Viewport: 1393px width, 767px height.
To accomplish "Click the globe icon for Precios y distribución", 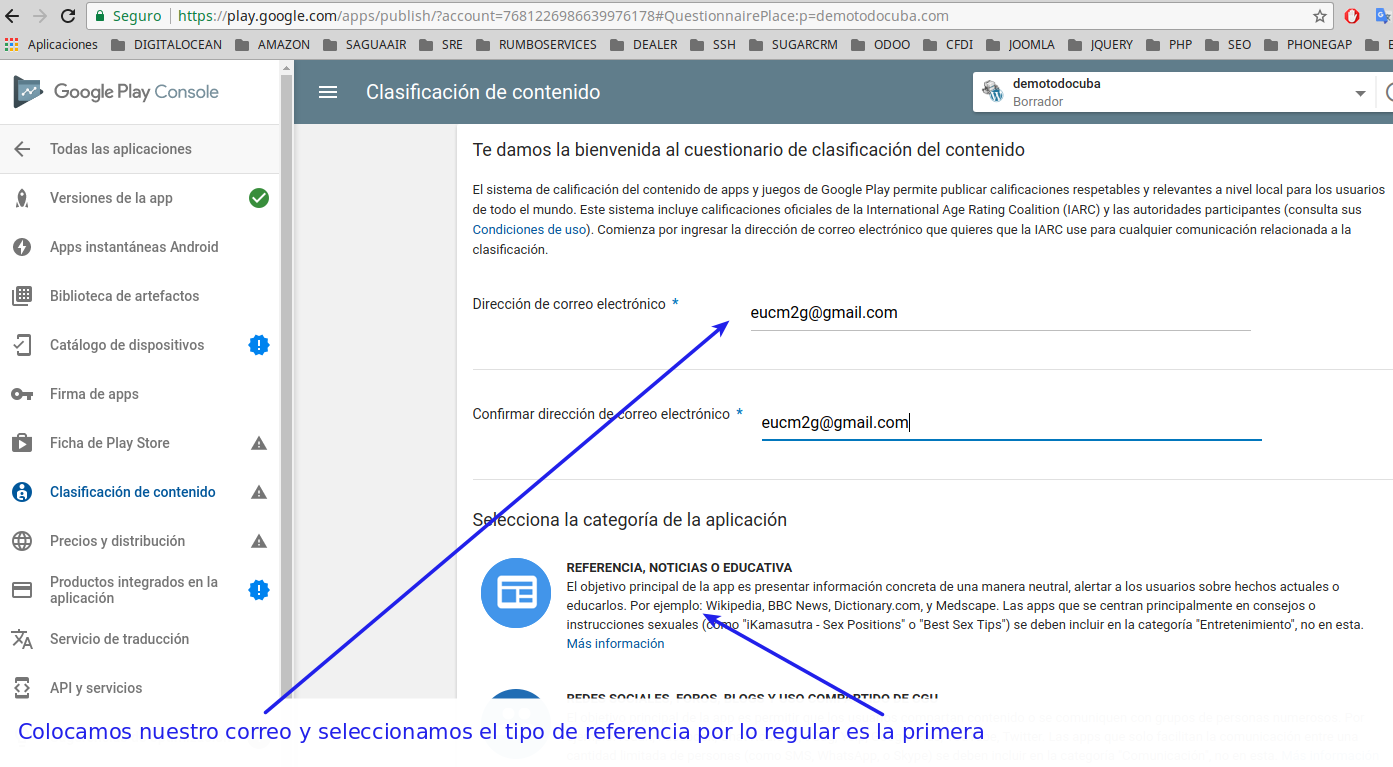I will click(x=22, y=541).
